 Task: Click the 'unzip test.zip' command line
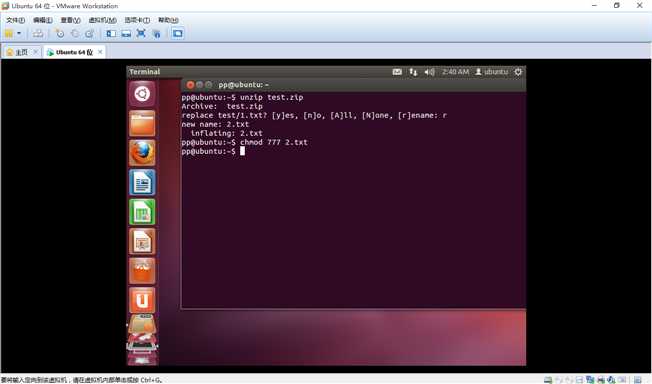click(x=242, y=97)
